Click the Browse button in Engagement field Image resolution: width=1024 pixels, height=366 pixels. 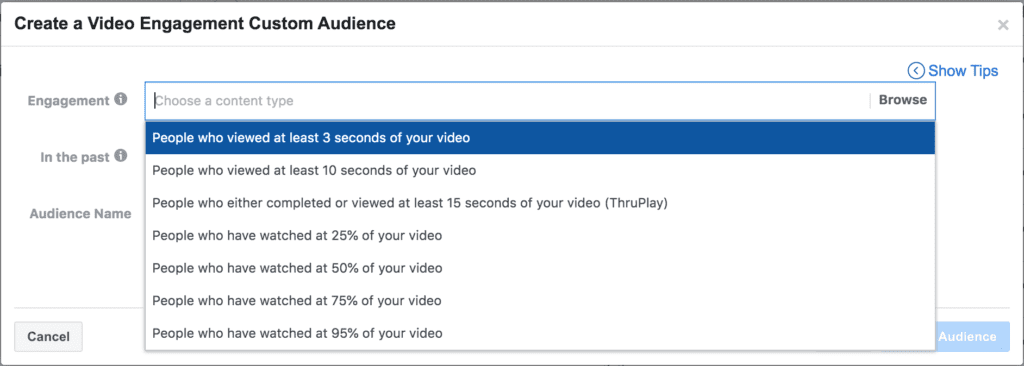pos(903,100)
